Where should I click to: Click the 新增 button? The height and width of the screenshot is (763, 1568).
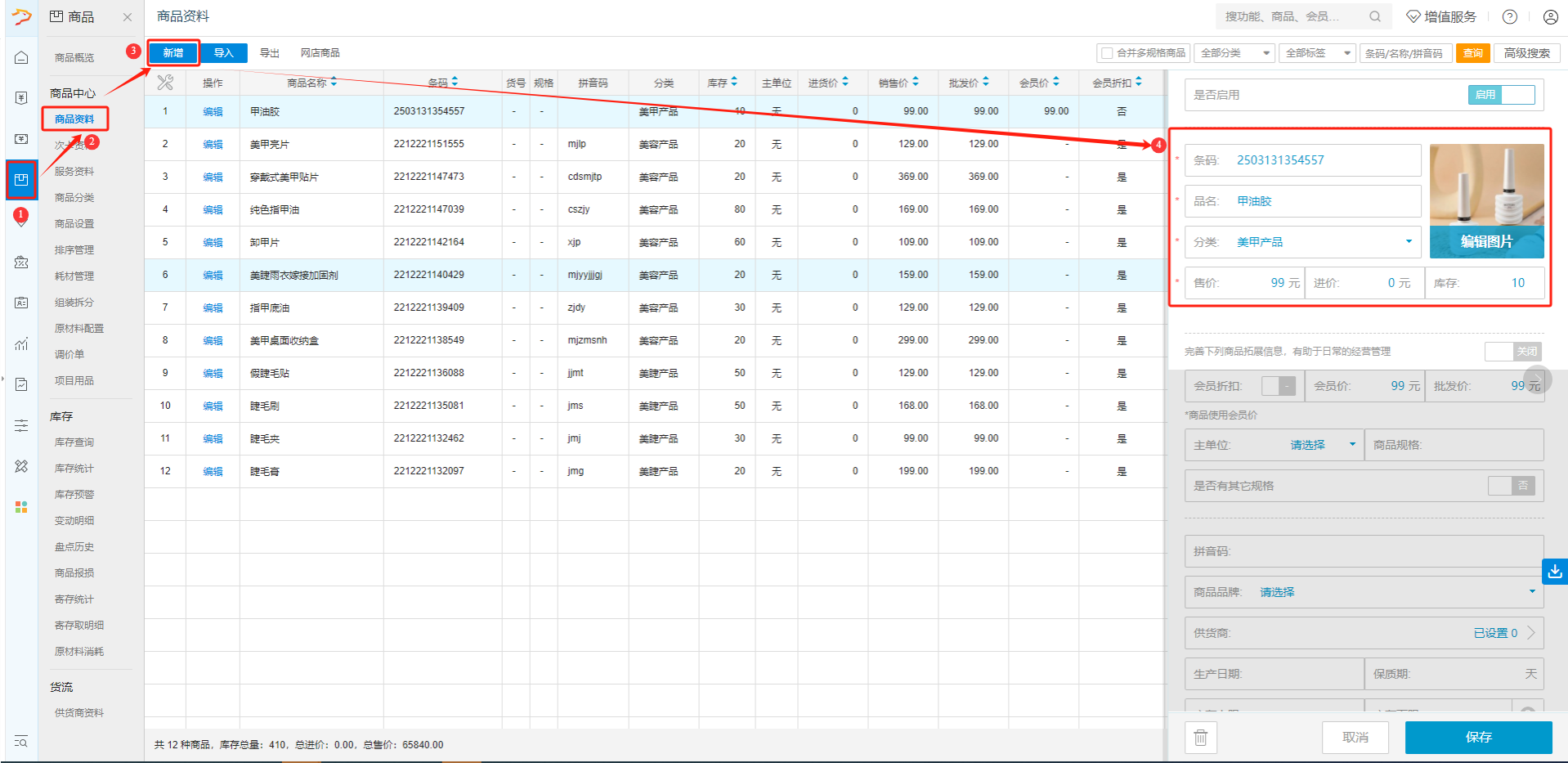(173, 53)
